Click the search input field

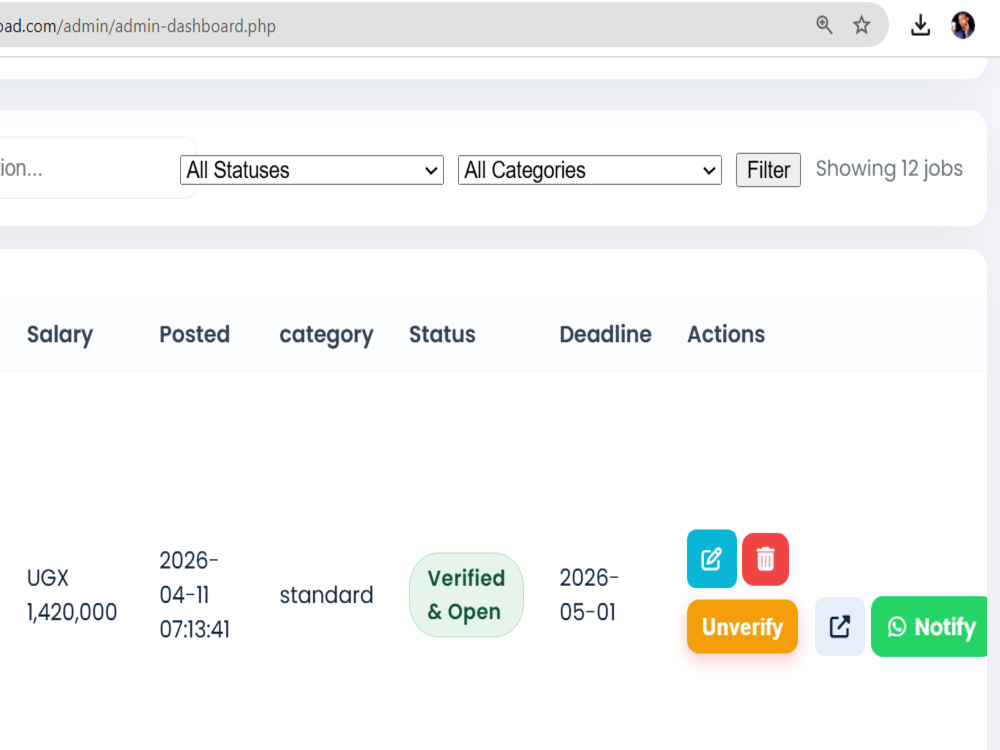[96, 168]
